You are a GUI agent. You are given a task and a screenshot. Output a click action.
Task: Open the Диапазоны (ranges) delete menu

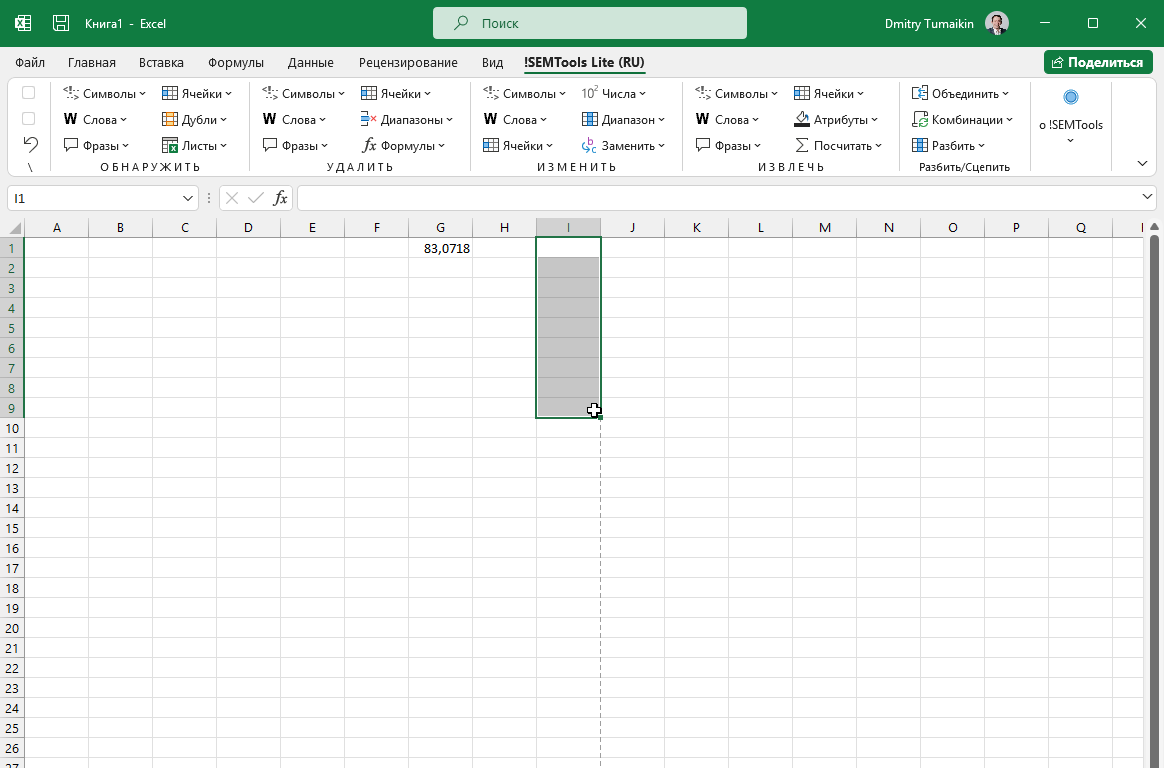pyautogui.click(x=407, y=119)
